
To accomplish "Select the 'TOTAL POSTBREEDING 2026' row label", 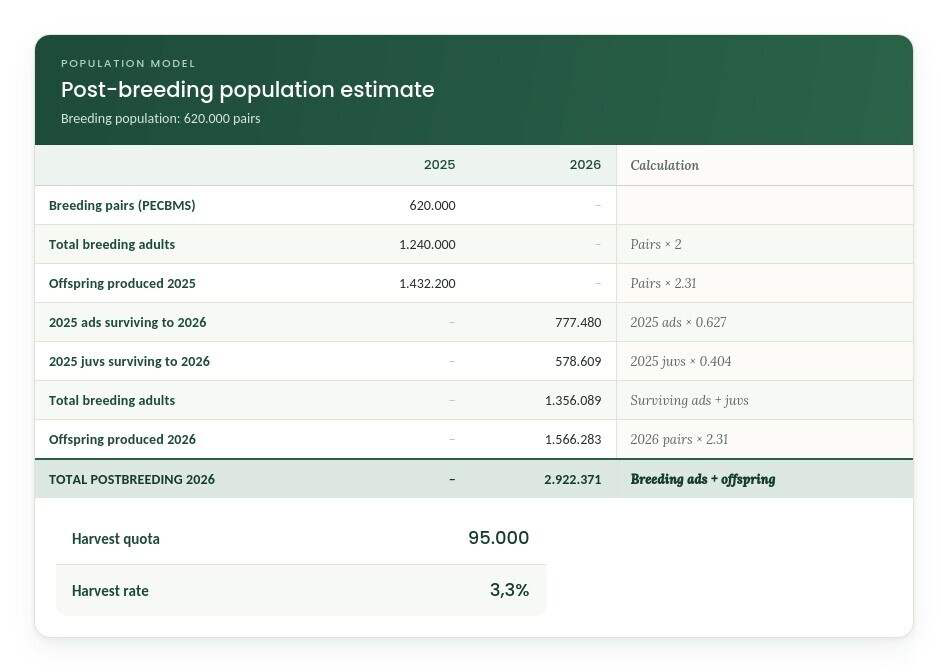I will click(131, 479).
